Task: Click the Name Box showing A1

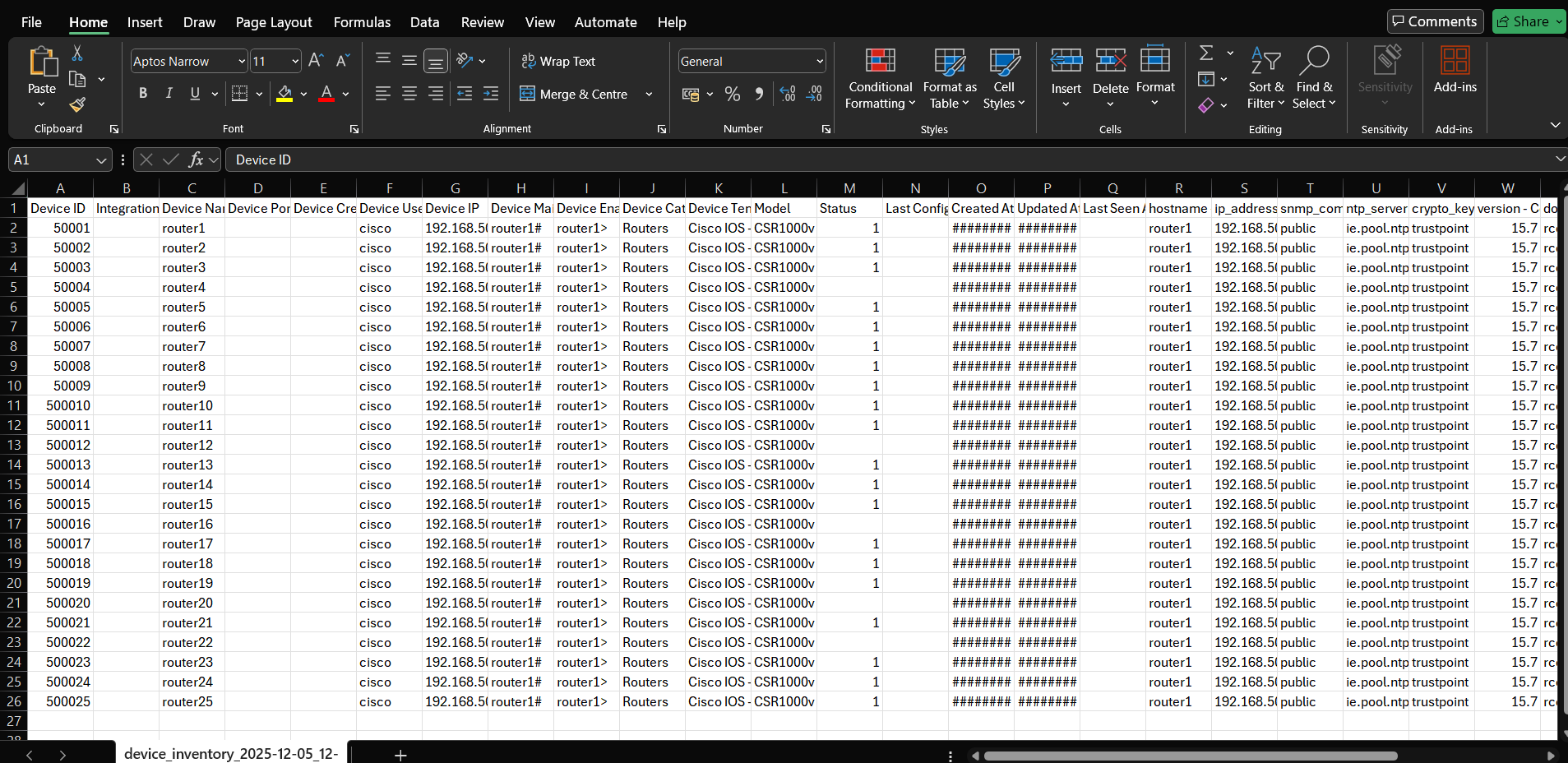Action: (59, 160)
